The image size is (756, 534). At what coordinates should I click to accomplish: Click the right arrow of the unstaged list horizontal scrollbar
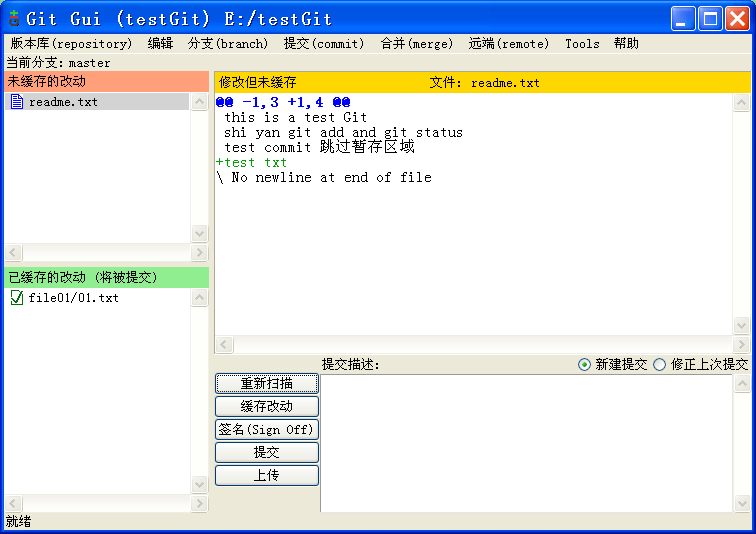point(199,252)
